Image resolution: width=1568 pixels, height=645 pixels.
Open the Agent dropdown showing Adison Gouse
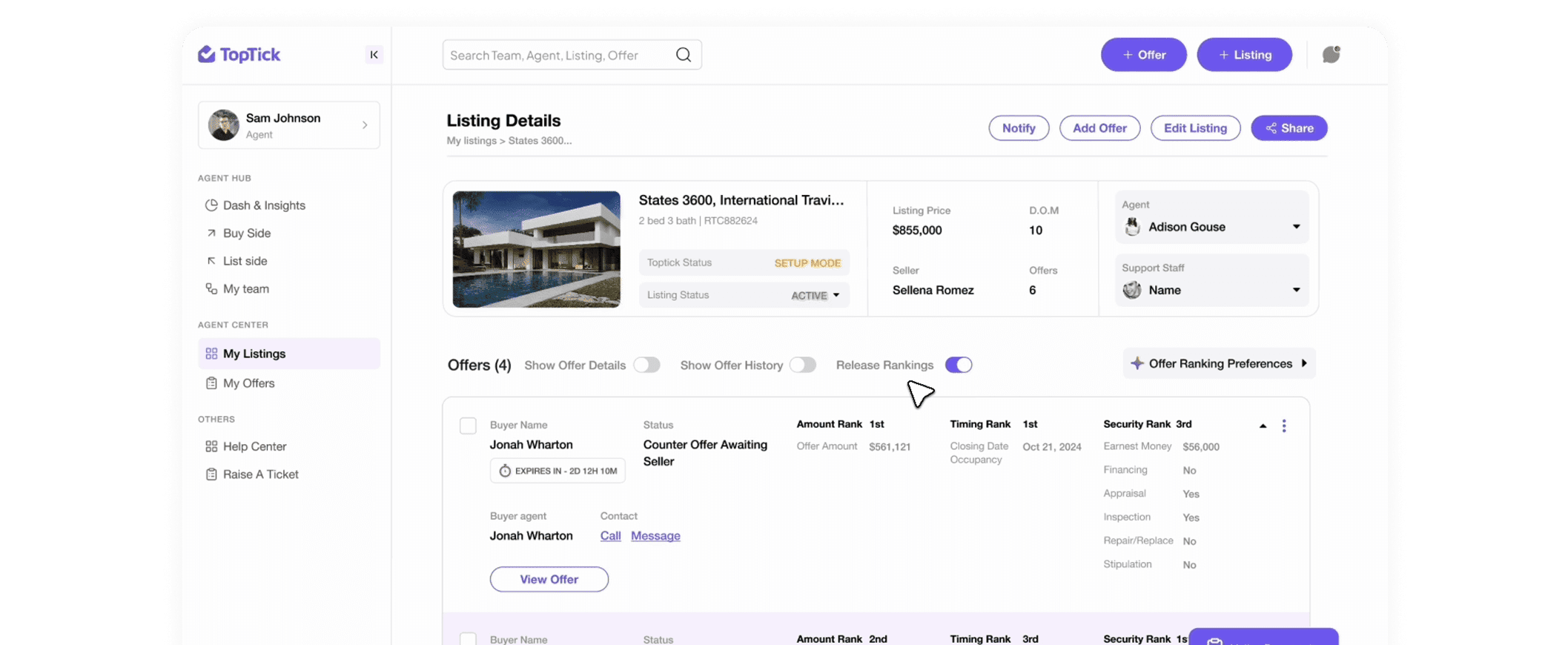point(1211,217)
